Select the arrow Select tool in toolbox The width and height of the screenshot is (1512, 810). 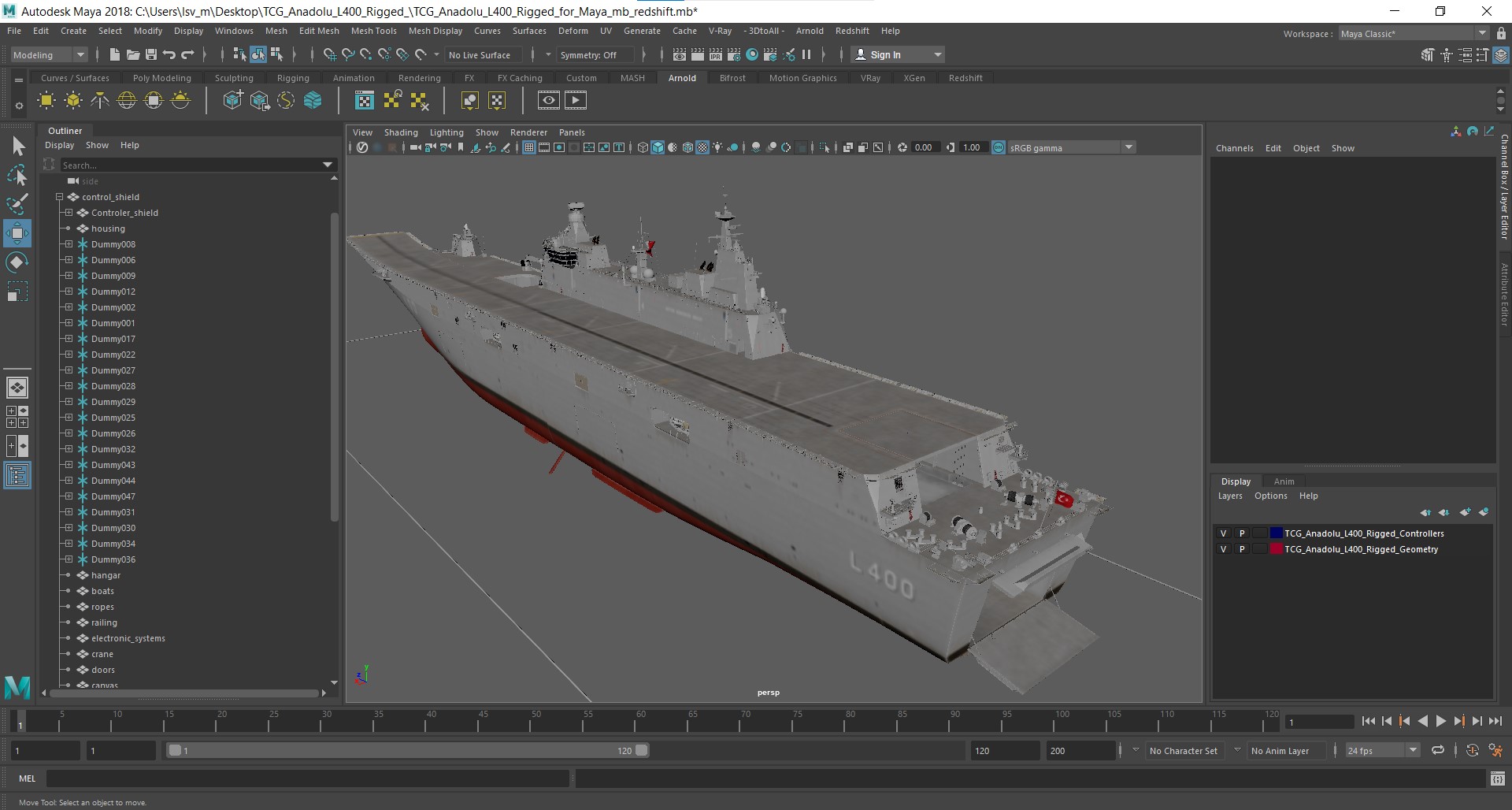17,147
